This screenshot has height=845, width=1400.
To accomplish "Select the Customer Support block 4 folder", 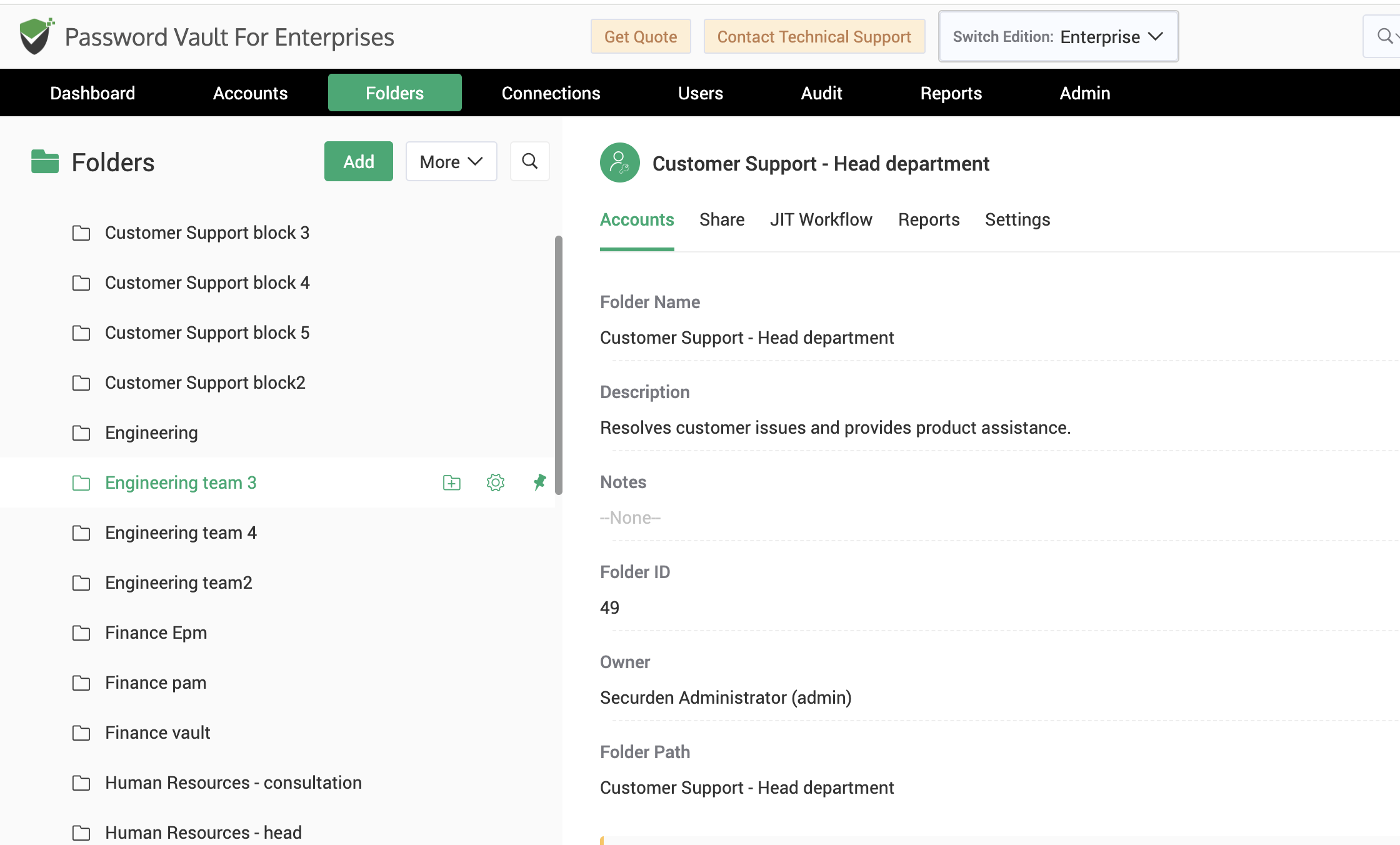I will (x=207, y=282).
